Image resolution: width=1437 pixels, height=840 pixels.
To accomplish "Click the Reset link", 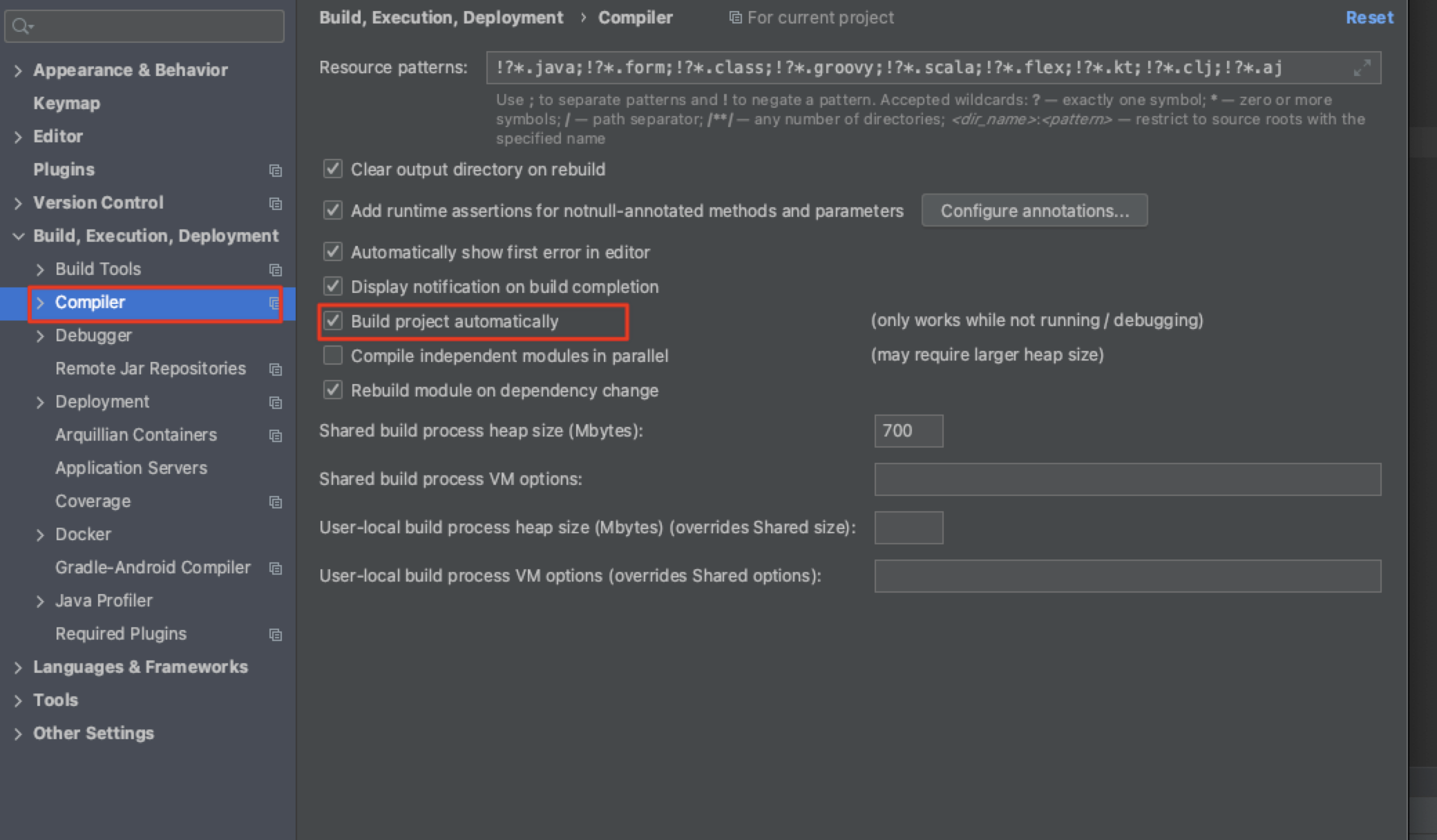I will pyautogui.click(x=1369, y=18).
